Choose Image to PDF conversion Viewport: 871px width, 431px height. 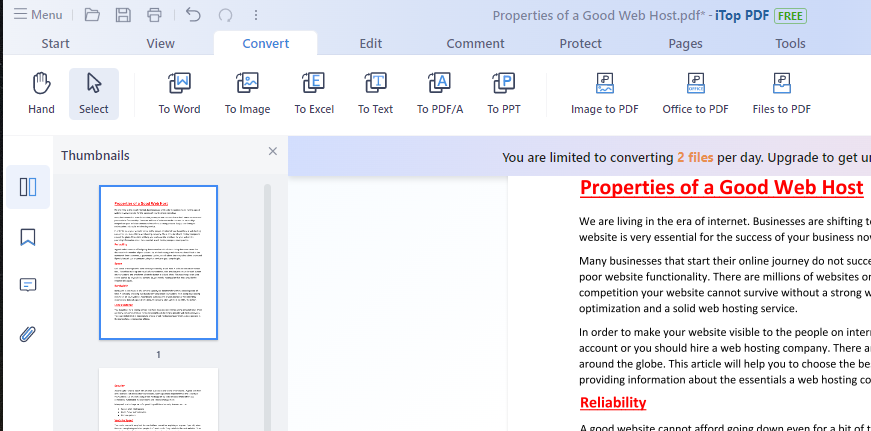[605, 93]
